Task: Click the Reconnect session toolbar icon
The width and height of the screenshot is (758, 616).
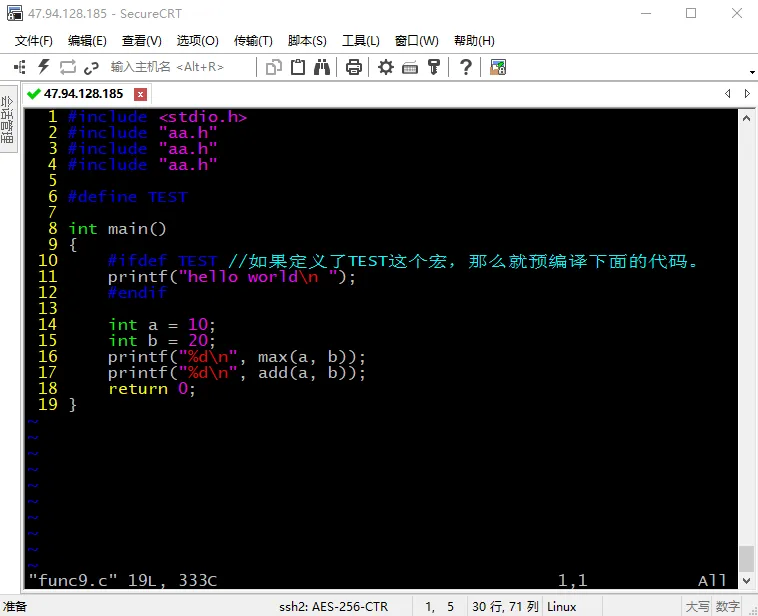Action: tap(68, 67)
